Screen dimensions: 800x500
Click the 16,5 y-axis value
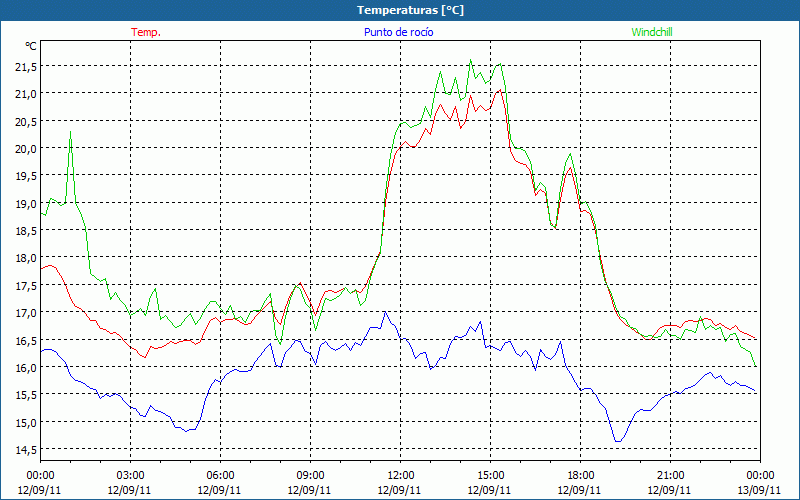click(x=26, y=340)
